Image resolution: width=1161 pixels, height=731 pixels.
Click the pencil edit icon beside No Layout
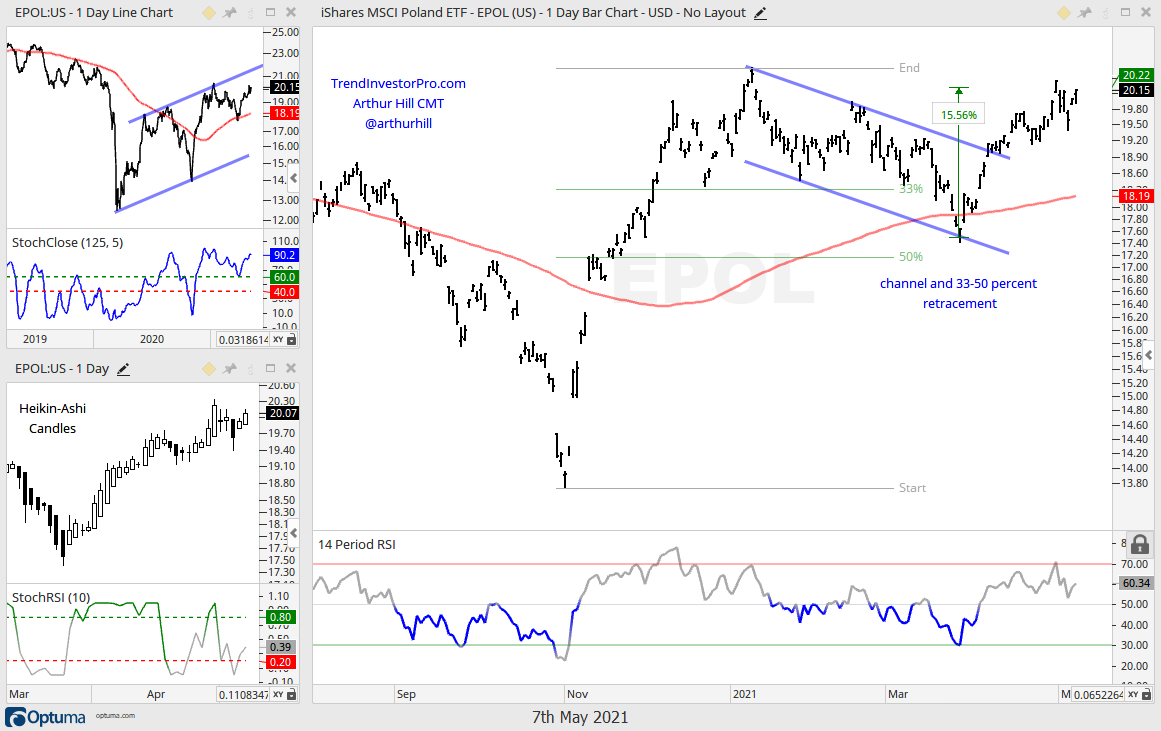point(760,13)
